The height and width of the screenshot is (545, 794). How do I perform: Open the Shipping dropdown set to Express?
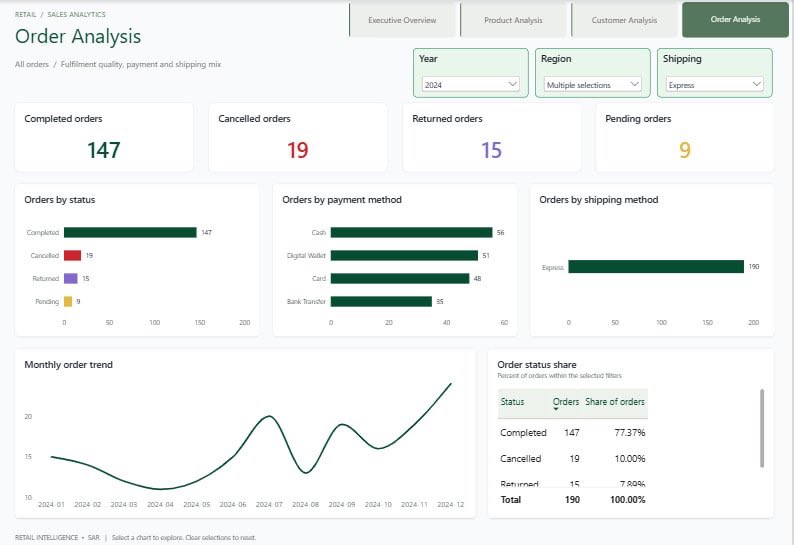(x=714, y=84)
